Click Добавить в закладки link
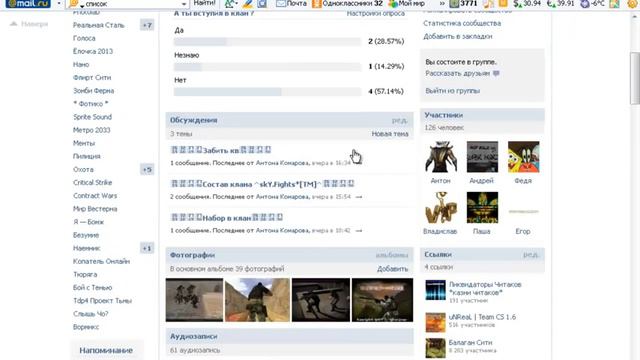 (x=458, y=36)
